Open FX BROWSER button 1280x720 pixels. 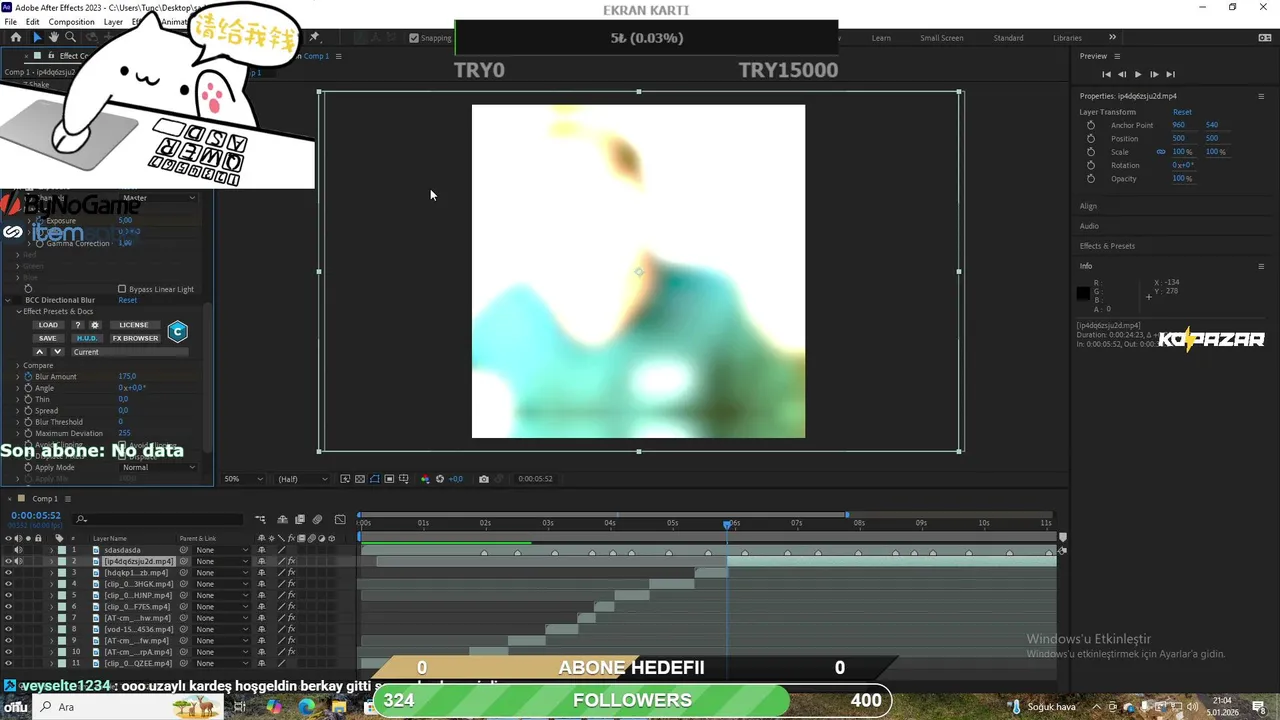135,338
